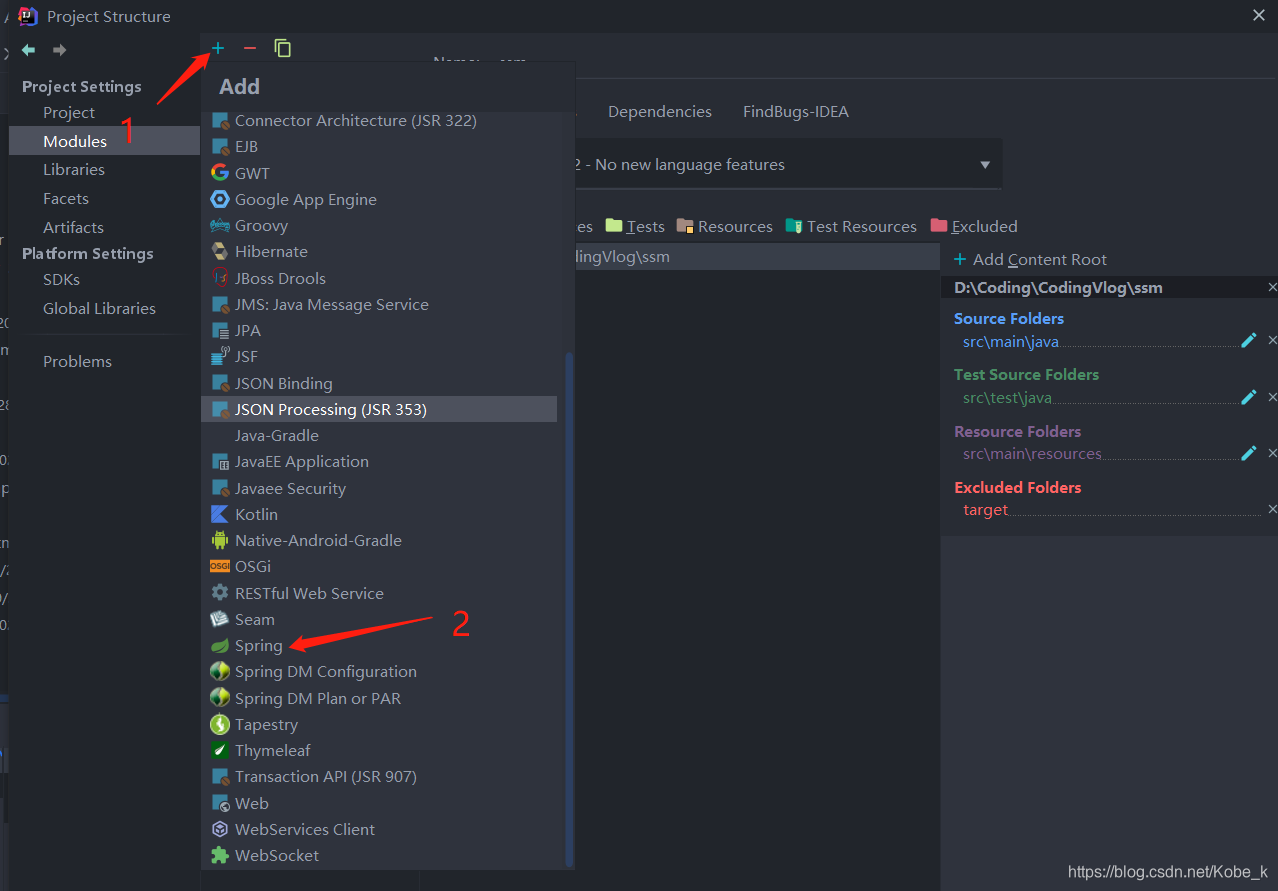Open Problems section
Screen dimensions: 1278x891
pos(77,362)
